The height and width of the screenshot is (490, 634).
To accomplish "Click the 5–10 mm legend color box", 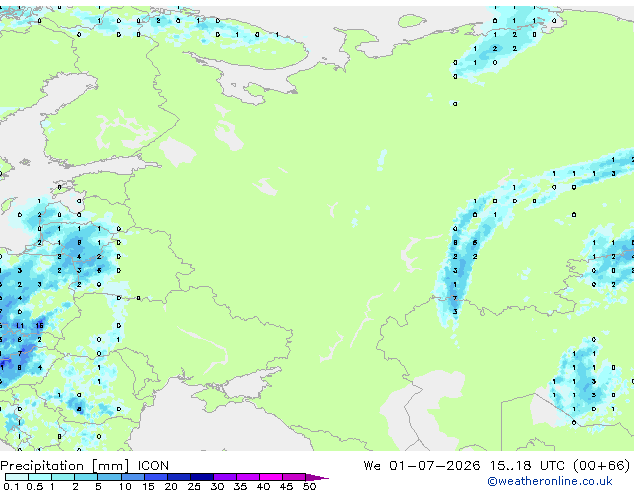I will coord(110,477).
